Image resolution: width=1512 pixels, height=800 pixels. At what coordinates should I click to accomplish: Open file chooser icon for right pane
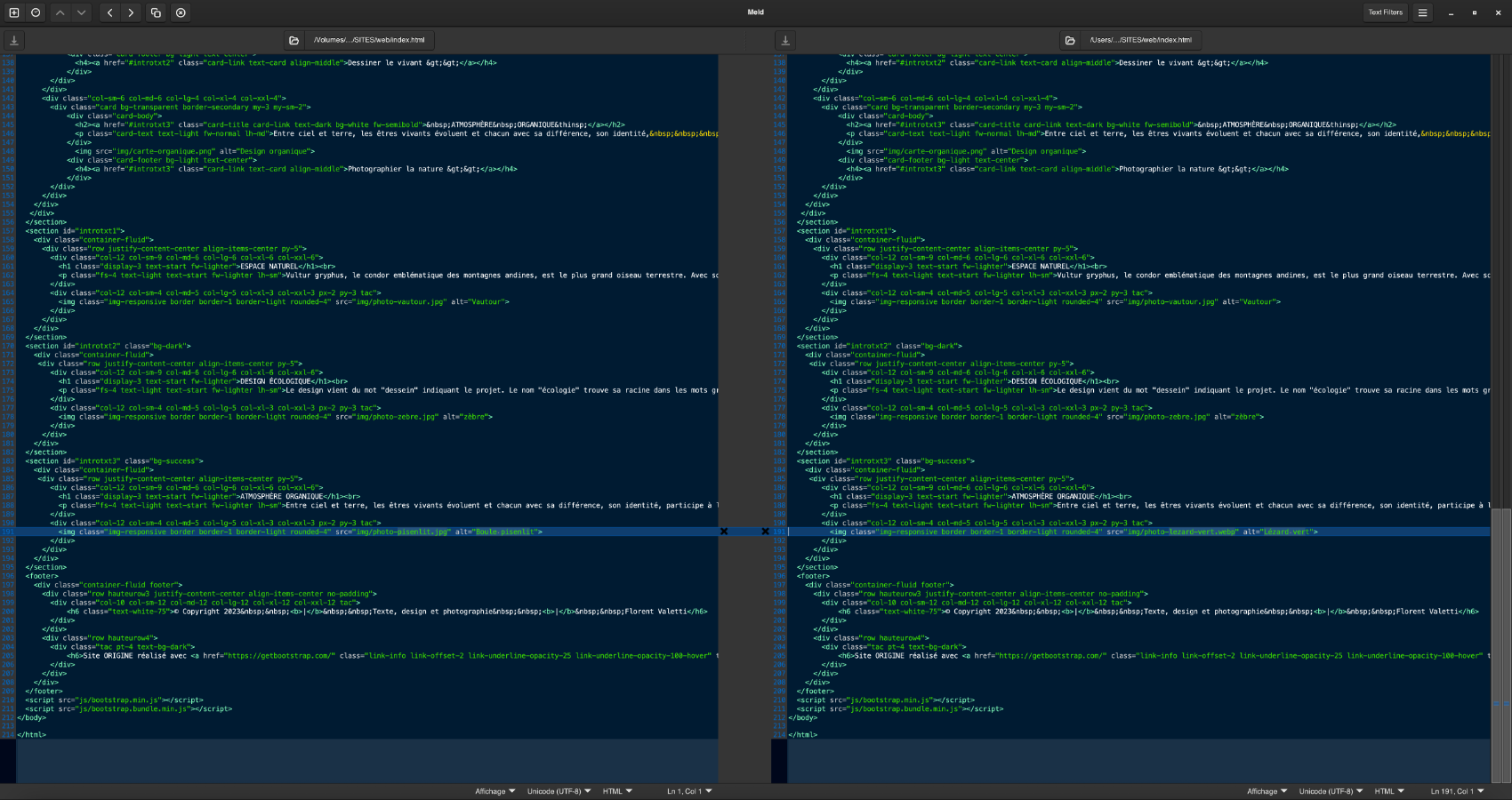(x=1070, y=40)
